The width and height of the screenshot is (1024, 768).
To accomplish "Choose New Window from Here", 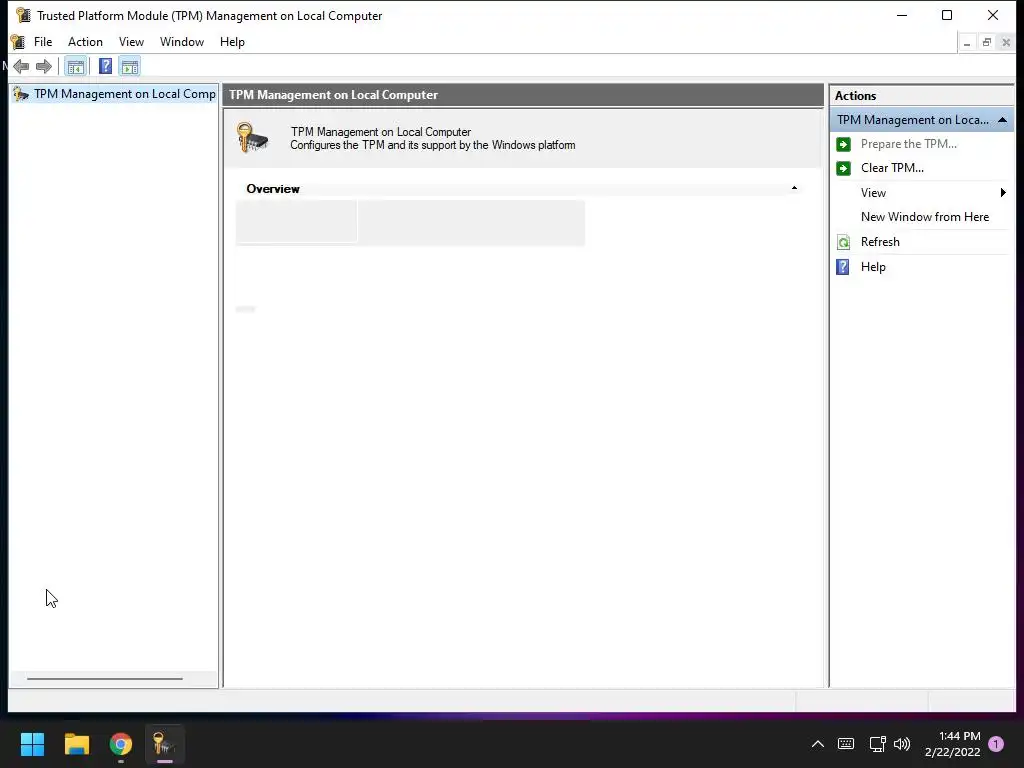I will tap(925, 217).
